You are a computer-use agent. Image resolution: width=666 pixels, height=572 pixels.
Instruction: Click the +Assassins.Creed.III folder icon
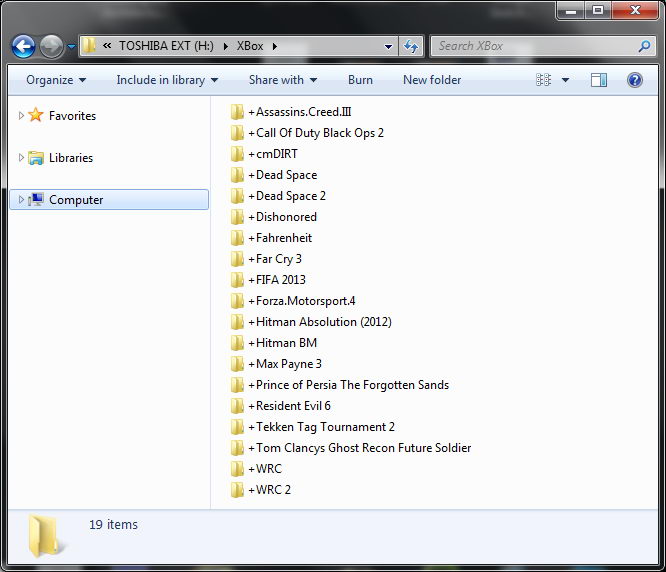click(x=237, y=112)
